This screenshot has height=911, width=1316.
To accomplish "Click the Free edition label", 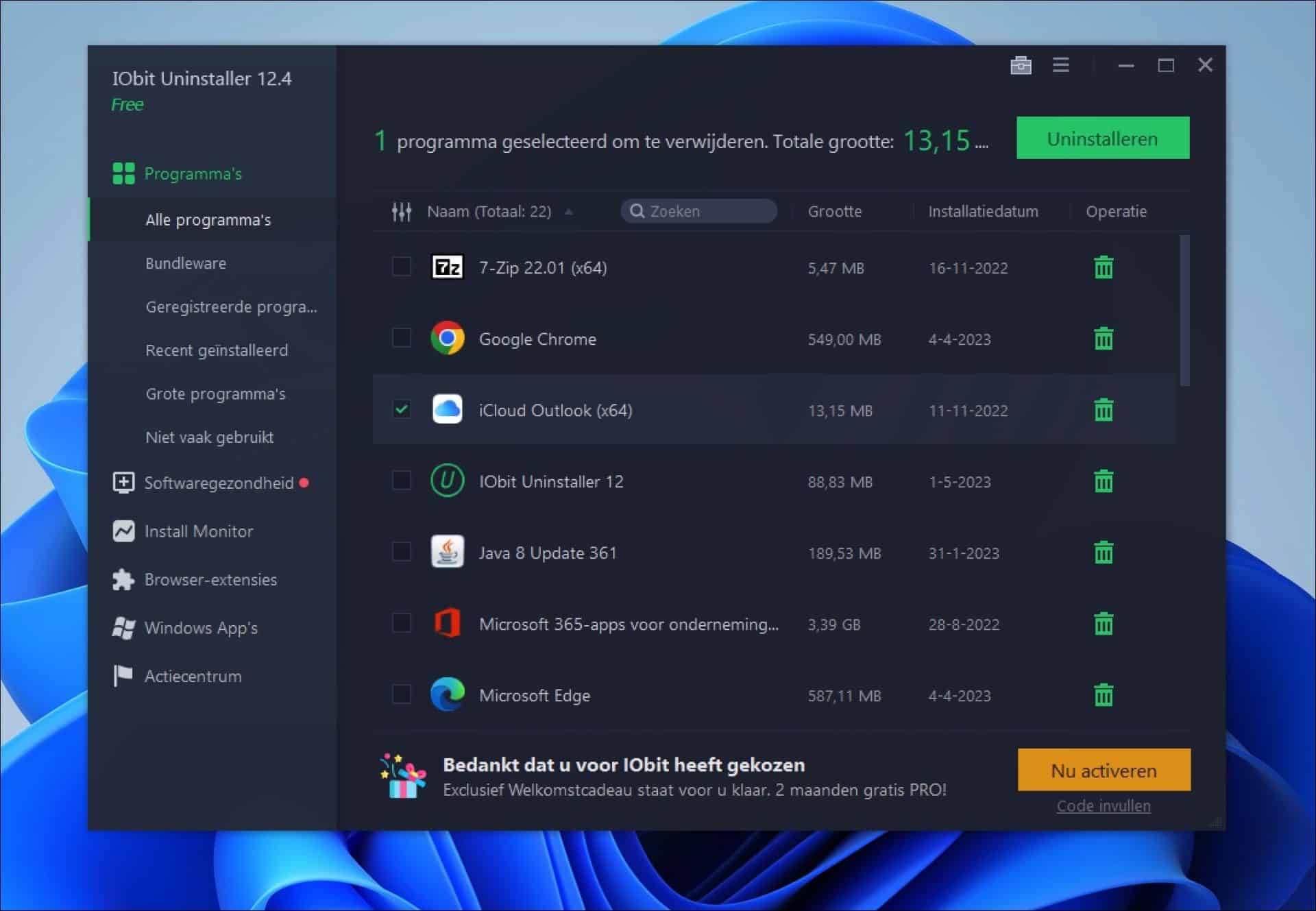I will pos(127,105).
